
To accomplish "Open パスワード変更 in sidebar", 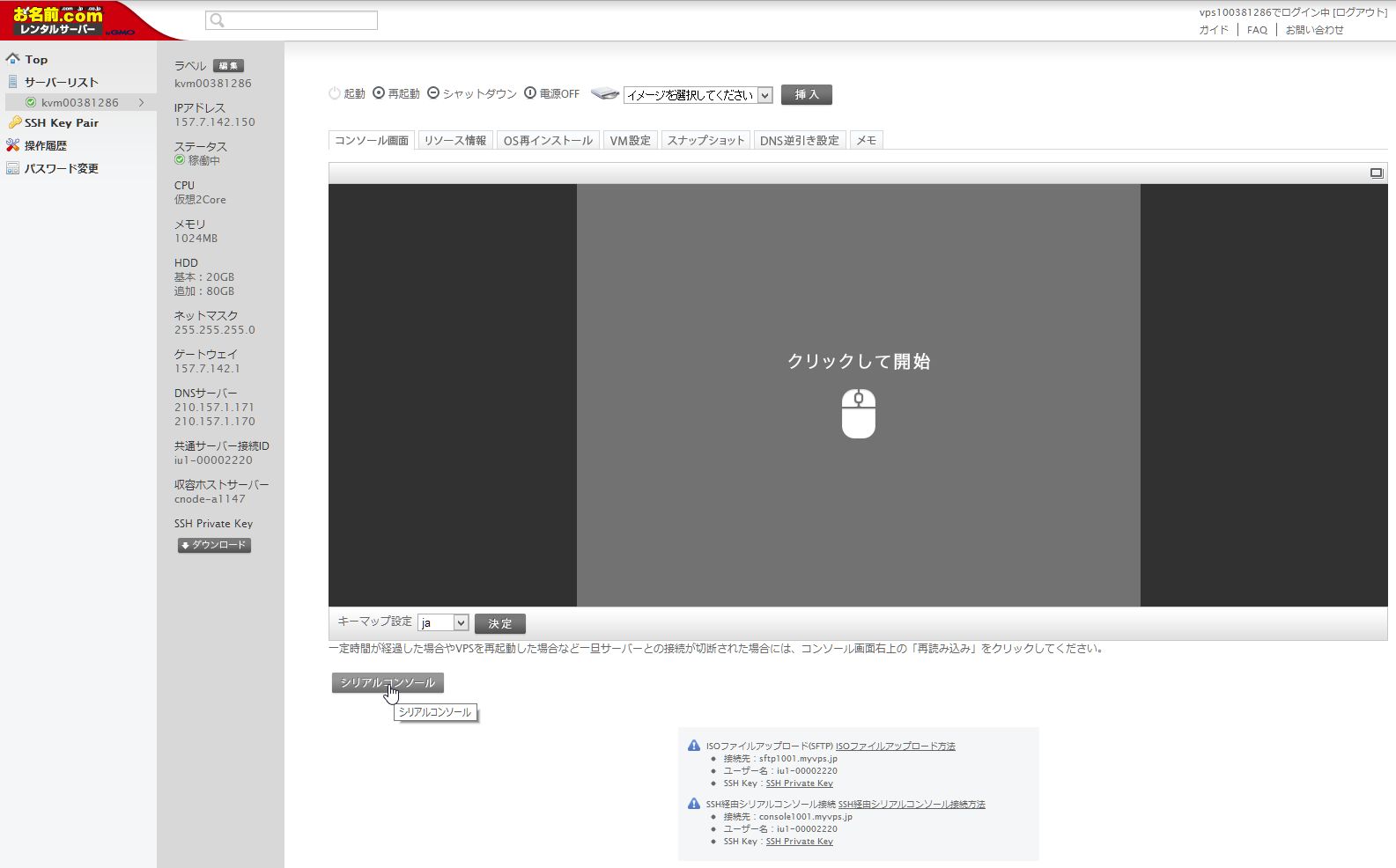I will point(62,169).
